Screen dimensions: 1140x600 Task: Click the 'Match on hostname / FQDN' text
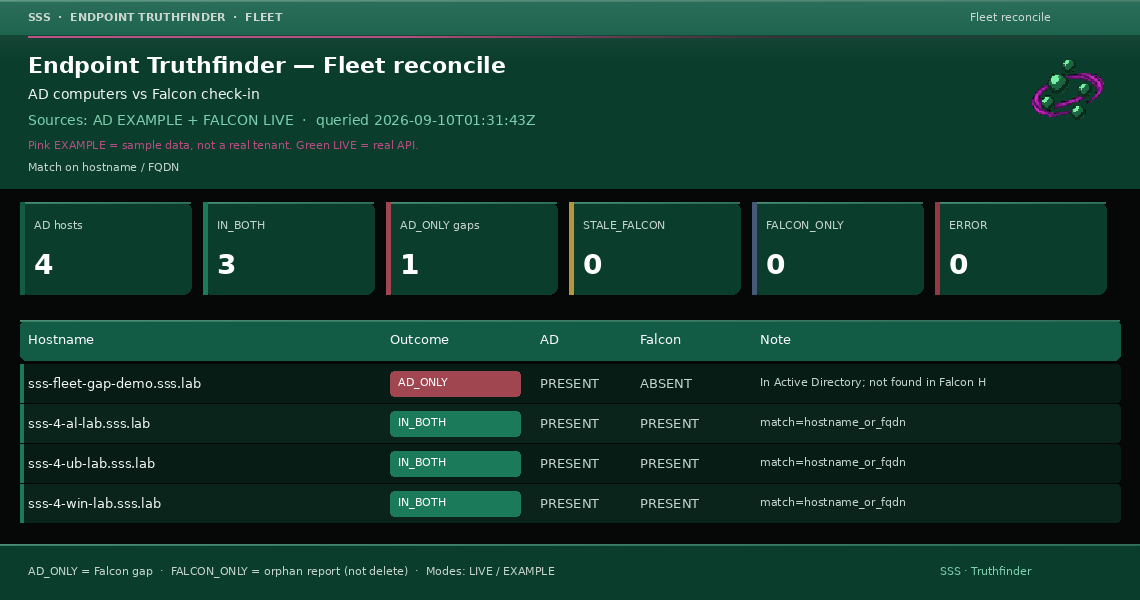point(103,167)
